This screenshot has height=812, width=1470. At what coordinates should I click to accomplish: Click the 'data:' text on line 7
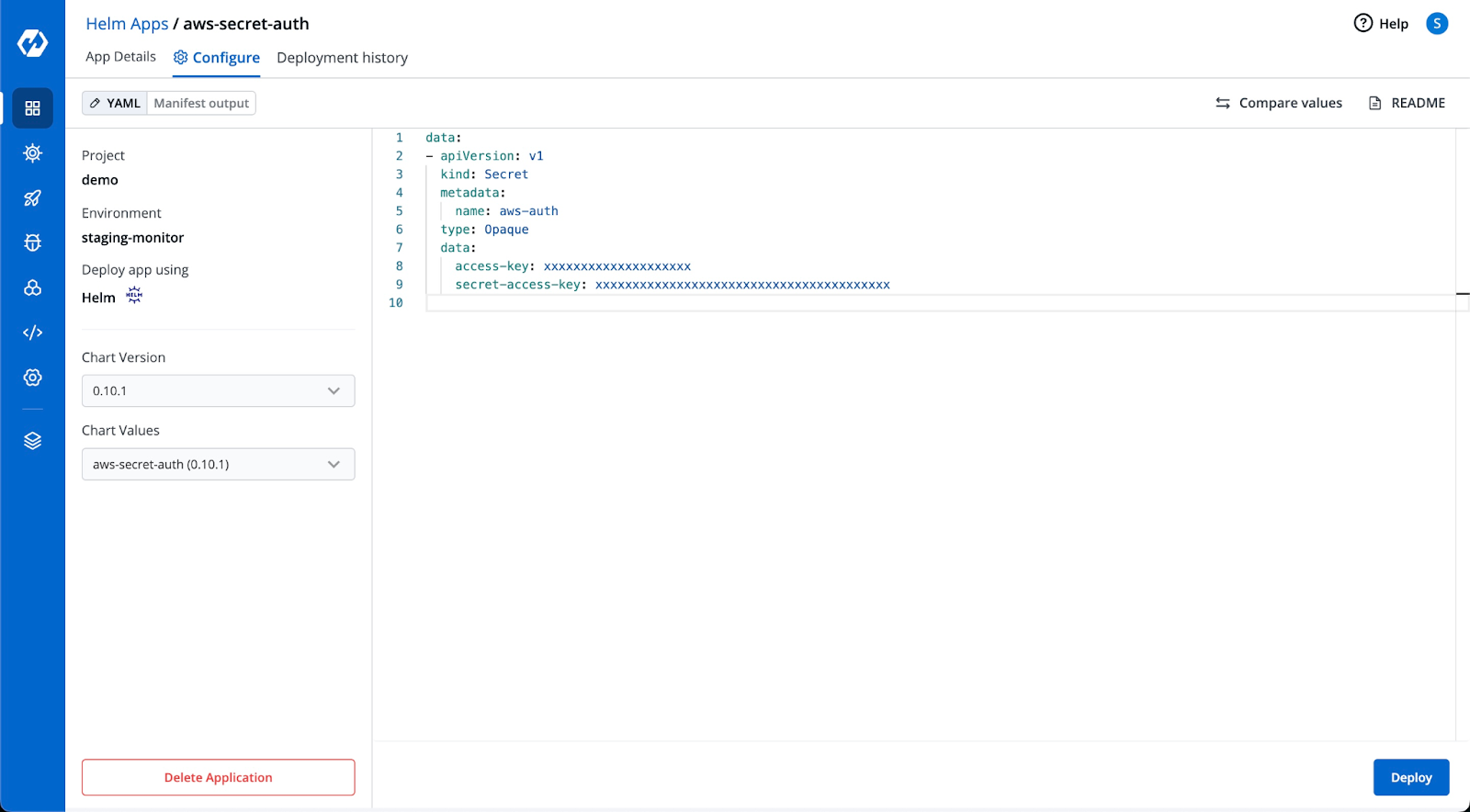click(x=458, y=248)
